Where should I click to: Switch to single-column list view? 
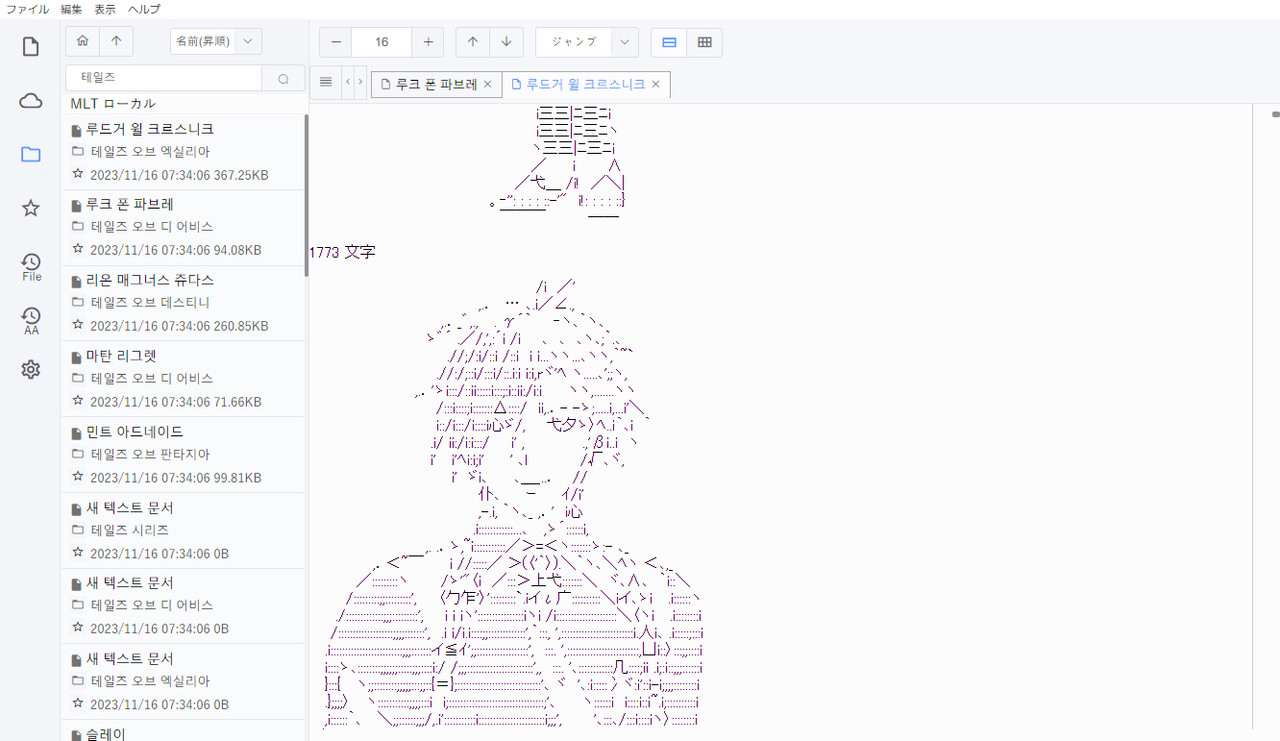[x=669, y=42]
